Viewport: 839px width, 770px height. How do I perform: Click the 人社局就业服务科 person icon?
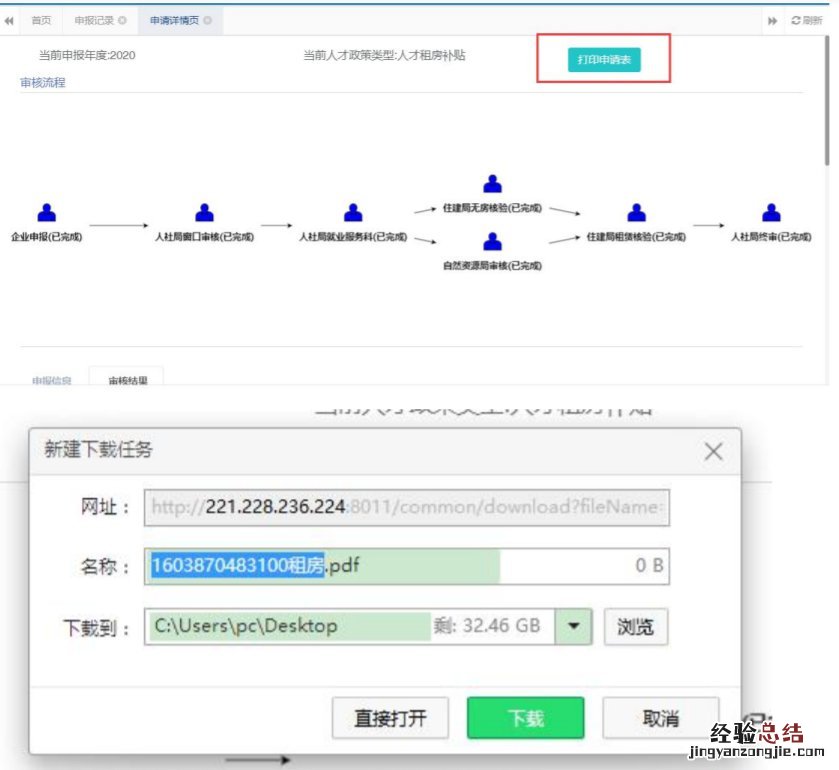point(353,213)
